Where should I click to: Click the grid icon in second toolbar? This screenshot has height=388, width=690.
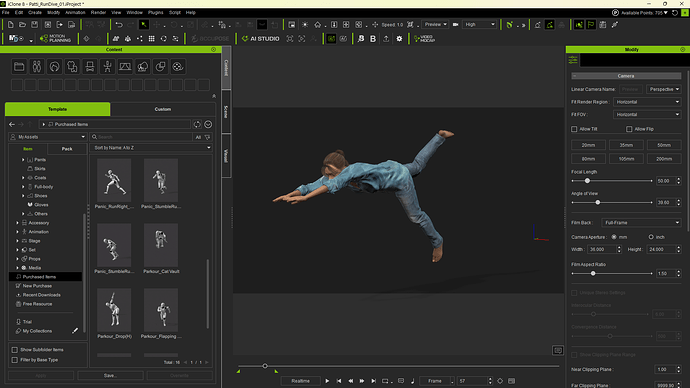pos(151,39)
